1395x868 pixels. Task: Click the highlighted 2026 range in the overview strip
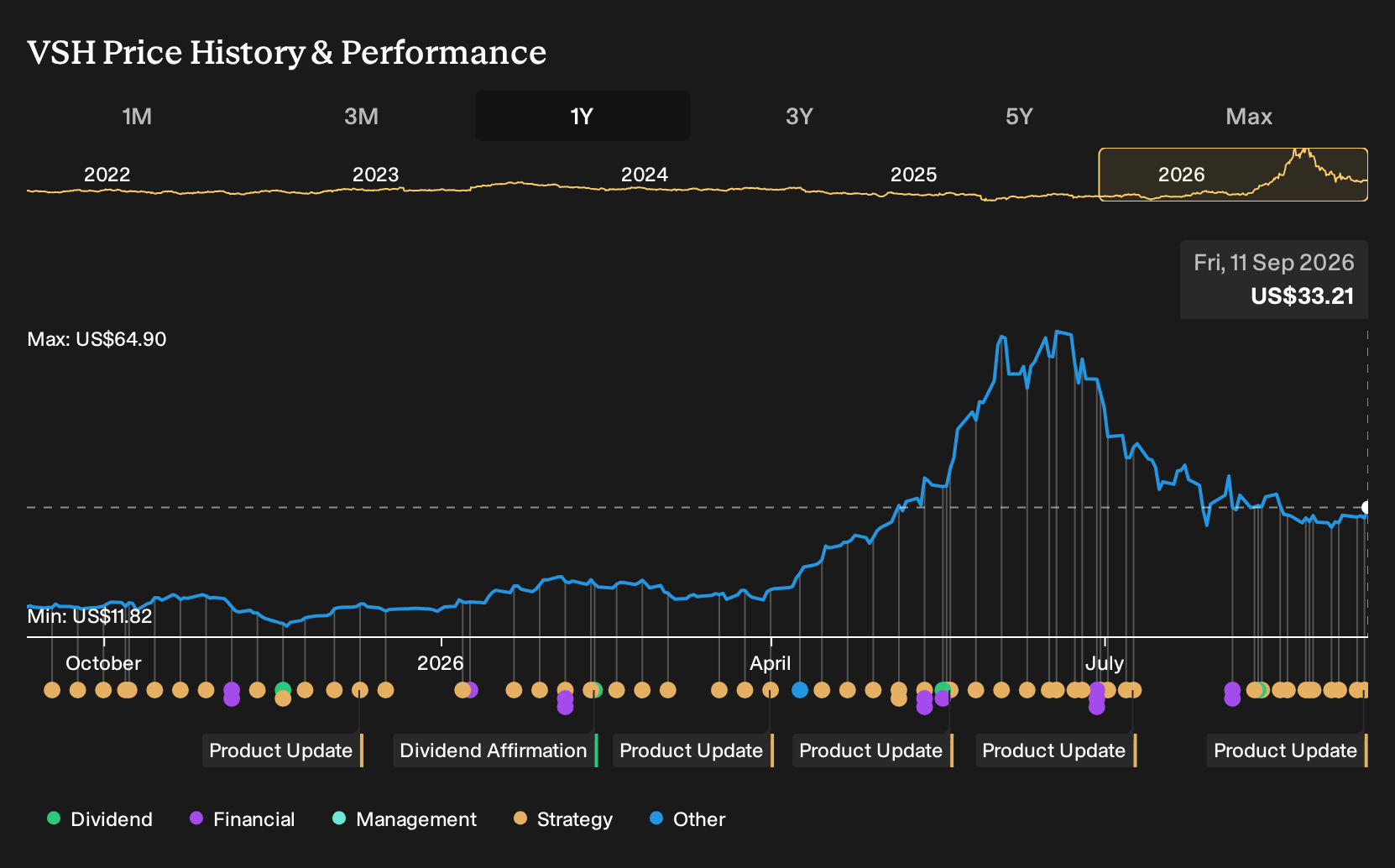click(1233, 175)
